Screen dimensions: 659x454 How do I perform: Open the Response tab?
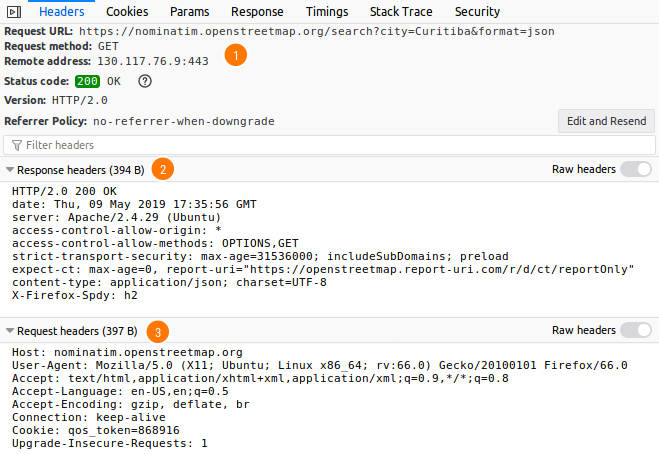(x=257, y=12)
